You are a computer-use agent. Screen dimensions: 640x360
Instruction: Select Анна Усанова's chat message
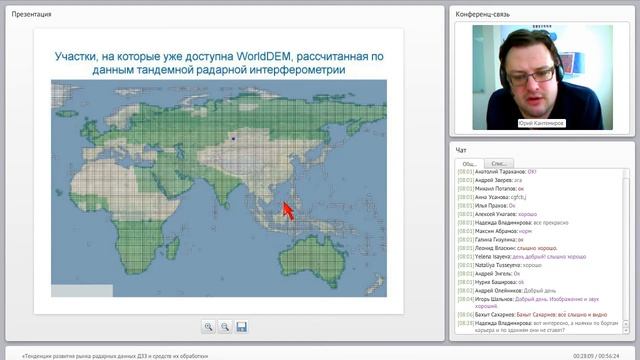click(x=492, y=197)
